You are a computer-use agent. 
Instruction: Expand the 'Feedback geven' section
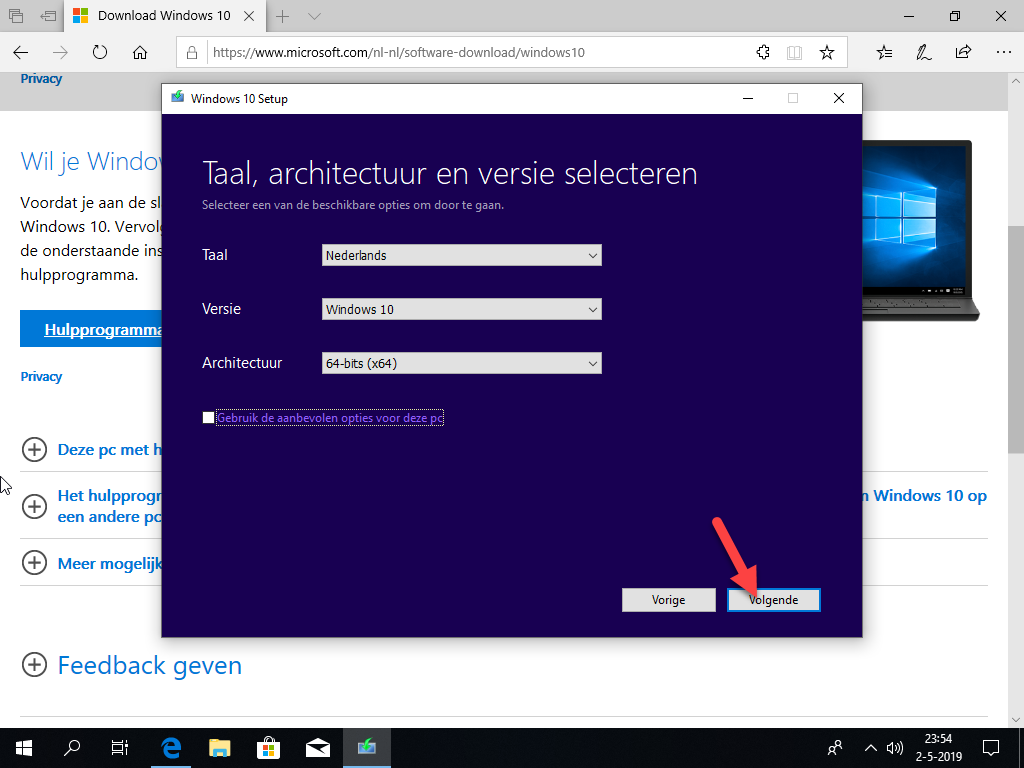coord(149,665)
